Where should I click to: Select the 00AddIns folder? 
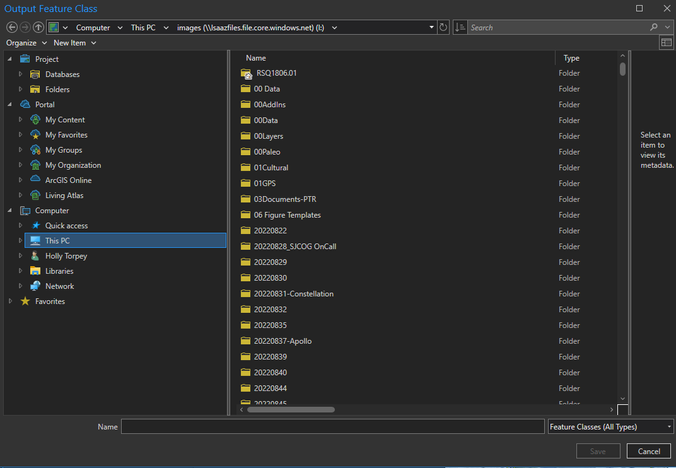tap(269, 104)
